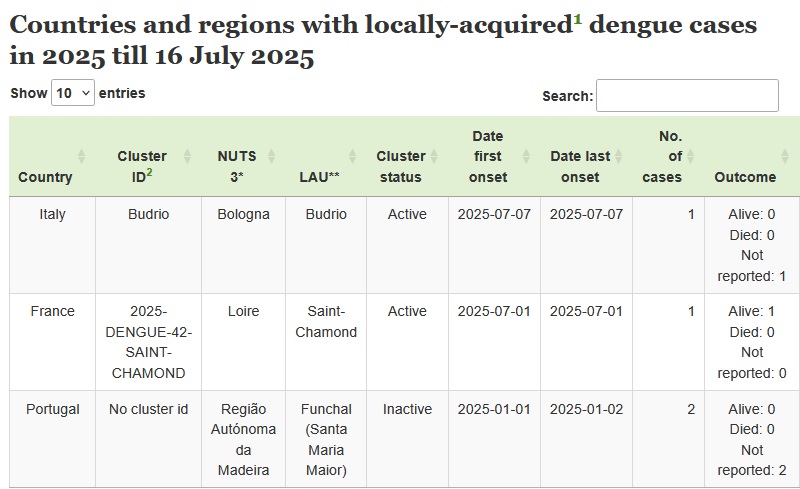800x489 pixels.
Task: Click the Outcome column header text
Action: click(745, 177)
